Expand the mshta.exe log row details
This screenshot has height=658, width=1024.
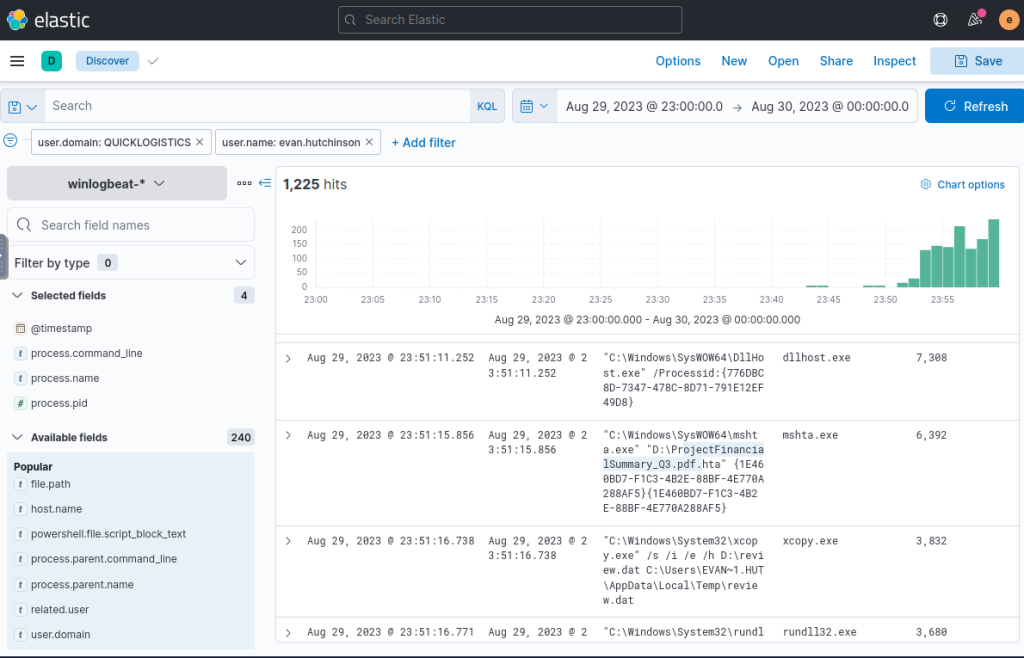click(x=288, y=436)
